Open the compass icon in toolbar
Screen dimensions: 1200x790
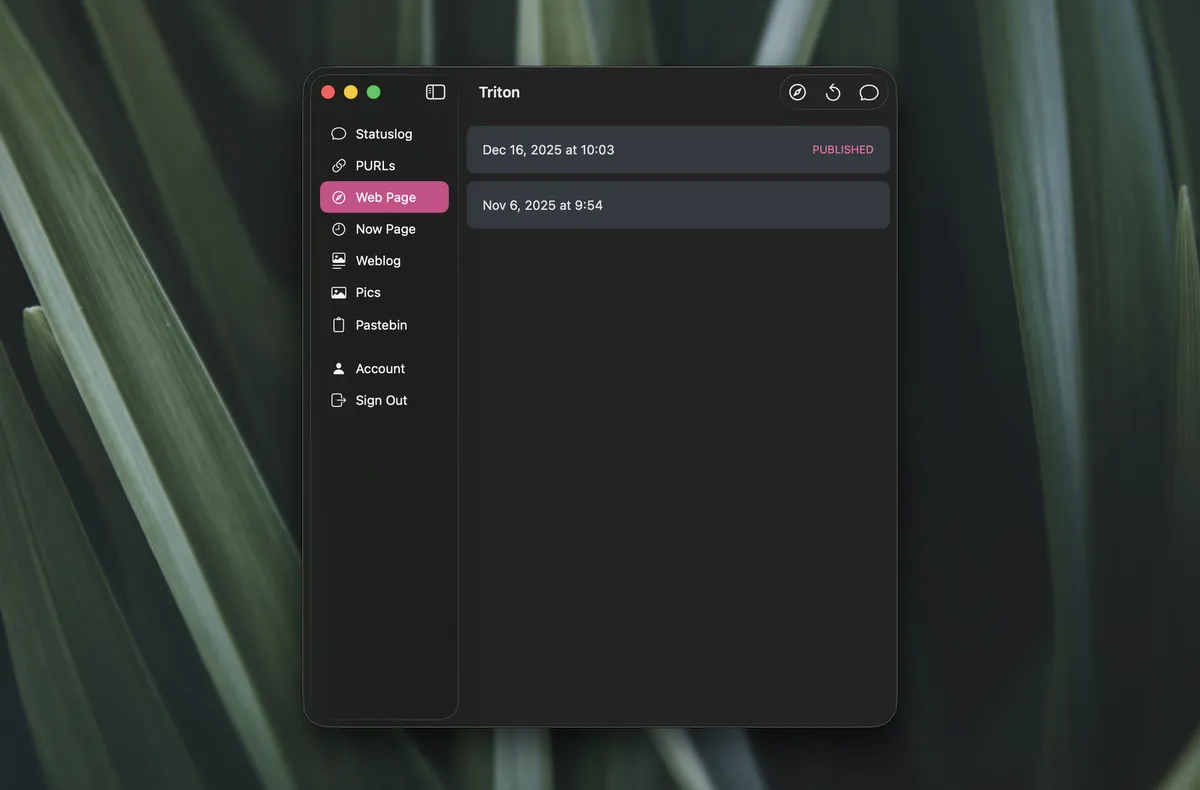click(x=797, y=92)
